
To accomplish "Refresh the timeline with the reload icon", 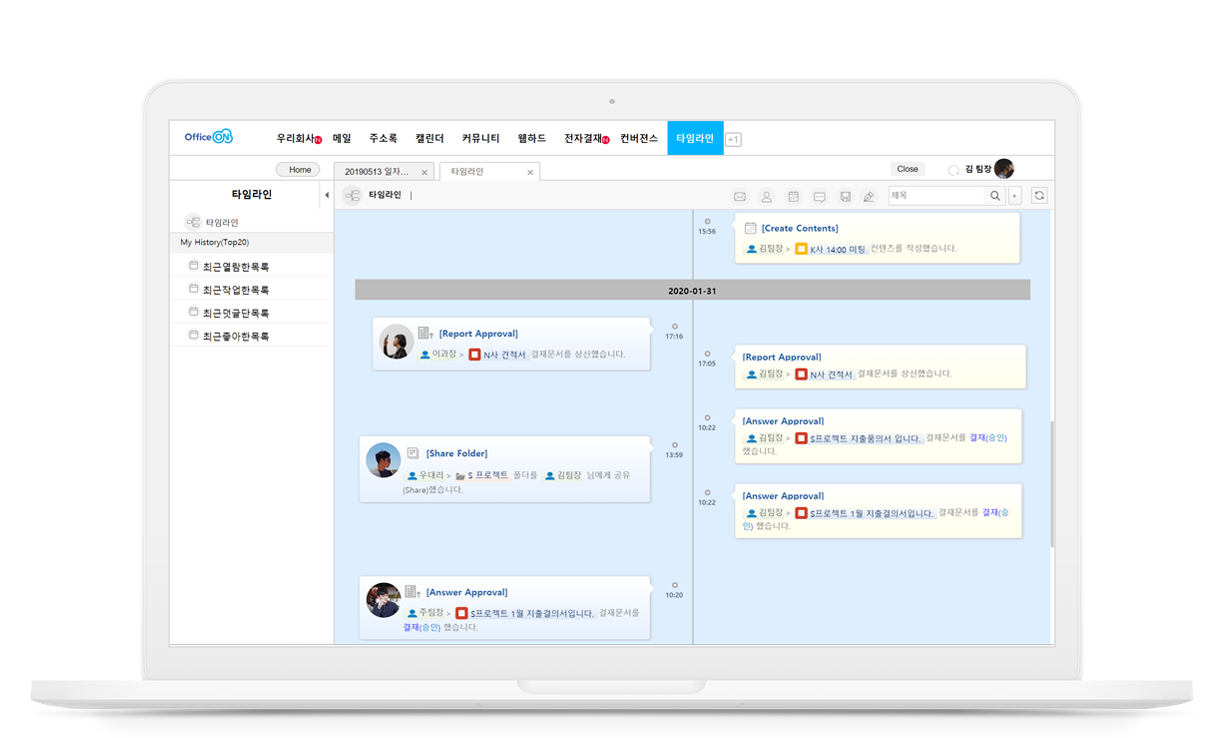I will point(1040,196).
